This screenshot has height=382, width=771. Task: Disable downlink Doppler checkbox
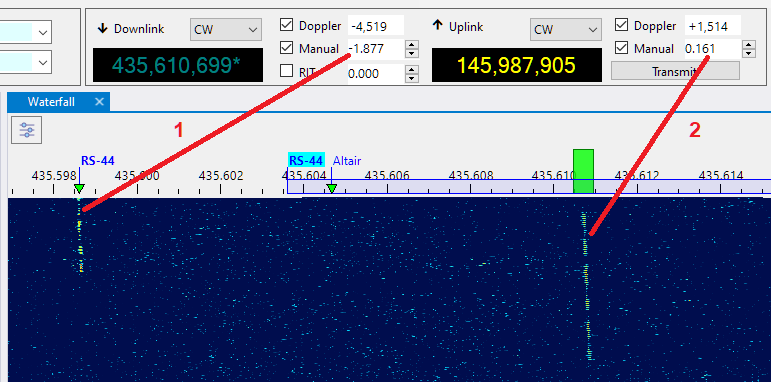pyautogui.click(x=286, y=25)
